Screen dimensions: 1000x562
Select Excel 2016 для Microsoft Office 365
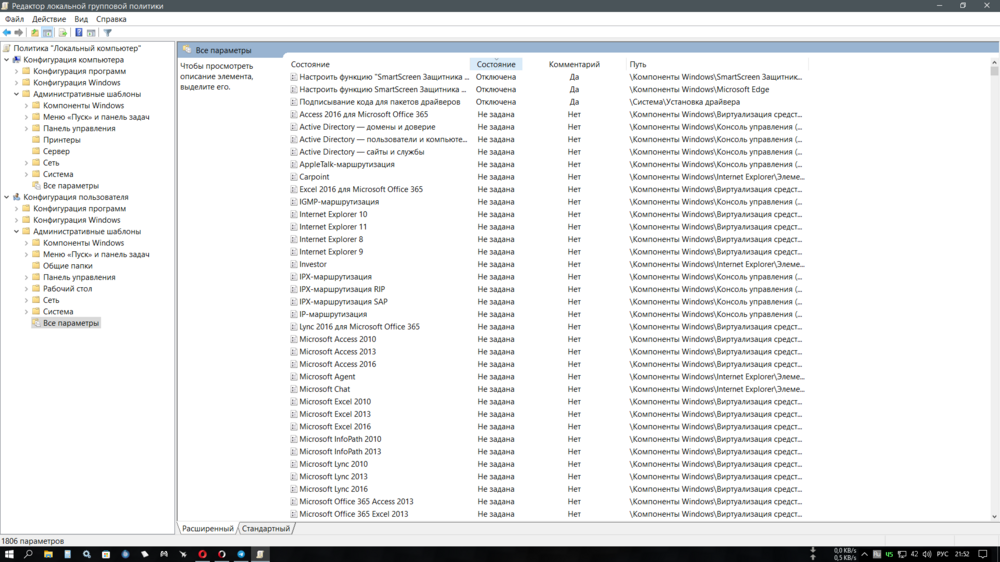[x=547, y=189]
